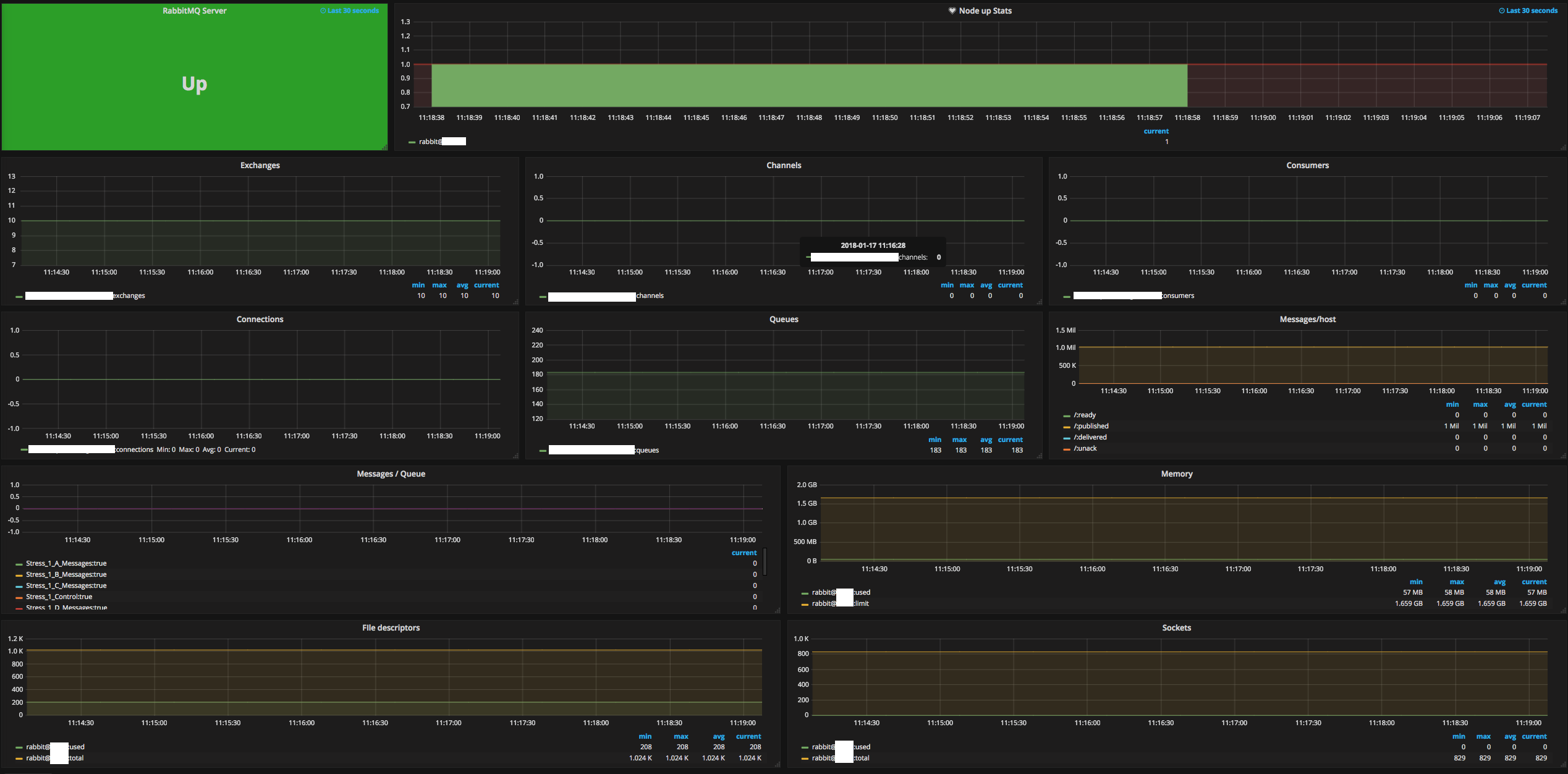The image size is (1568, 774).
Task: Click resize handle of Exchanges panel
Action: point(515,302)
